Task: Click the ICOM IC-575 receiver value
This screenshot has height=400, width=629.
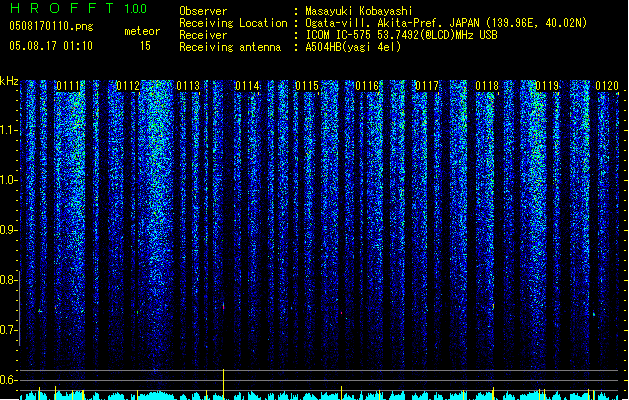Action: click(401, 35)
